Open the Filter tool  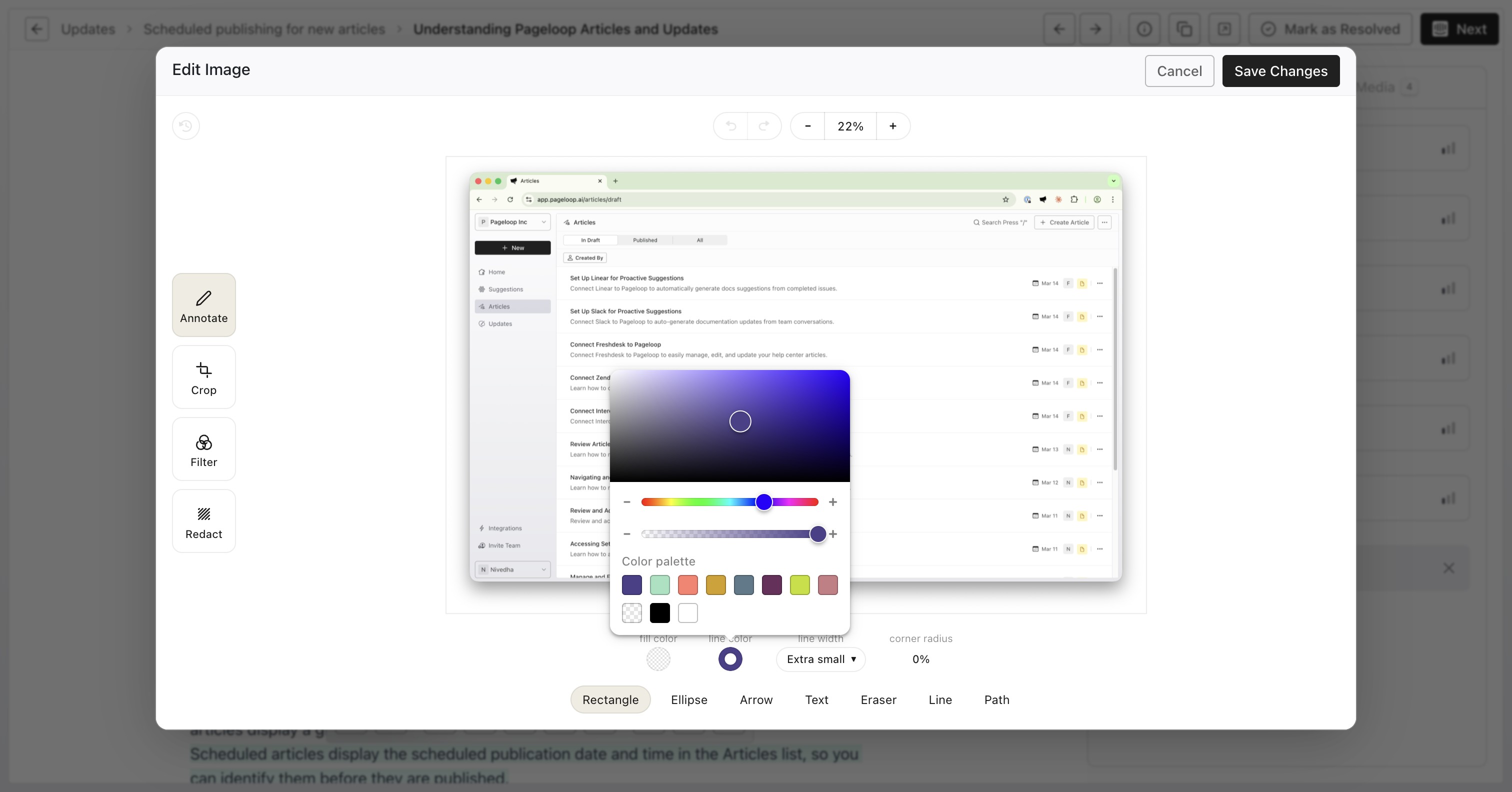coord(203,449)
